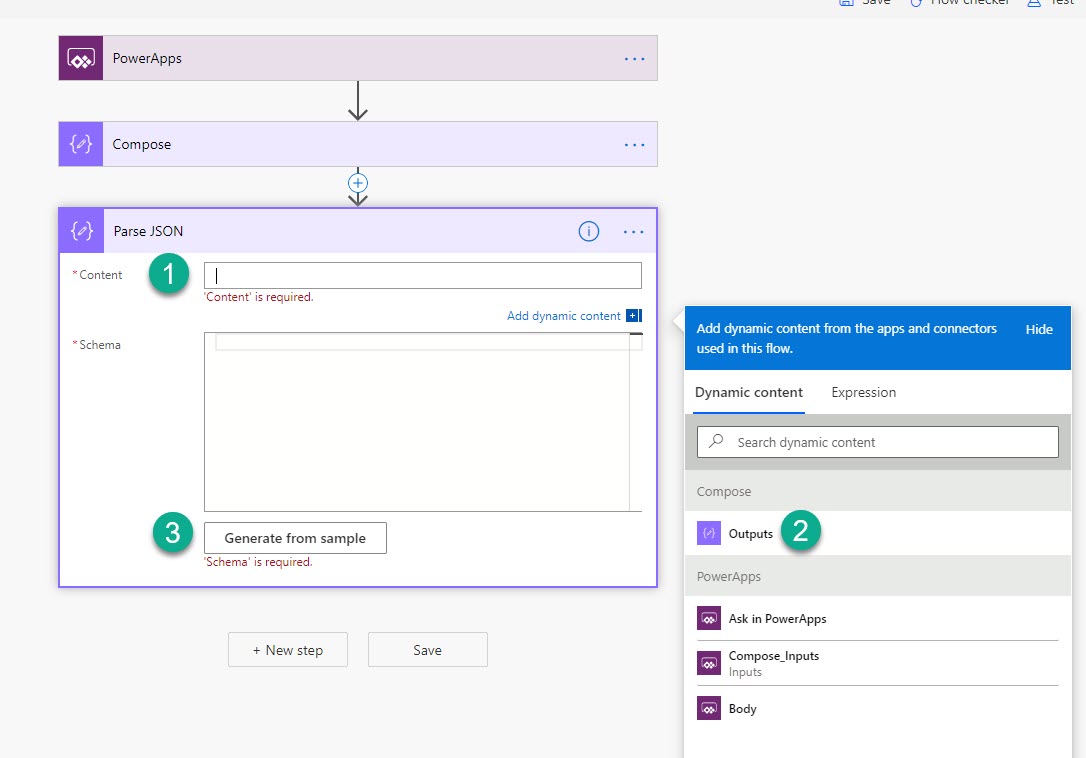Screen dimensions: 1086x758
Task: Click the PowerApps trigger icon
Action: (x=81, y=58)
